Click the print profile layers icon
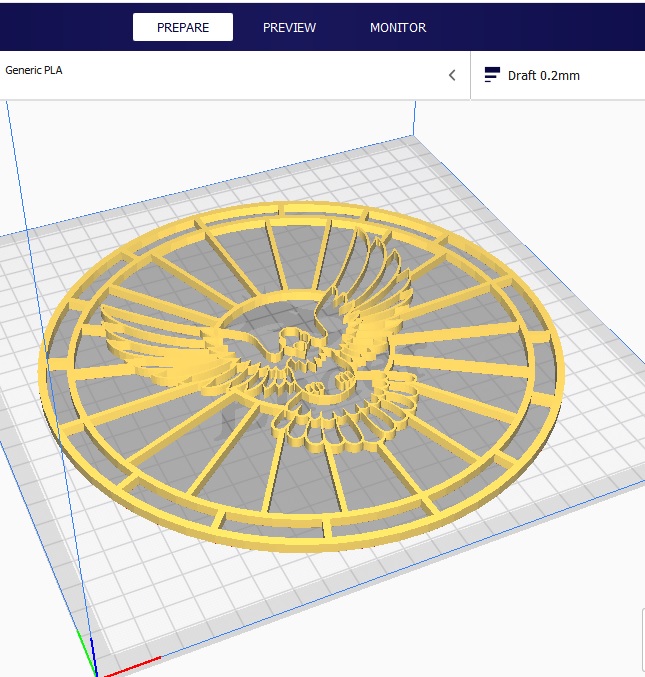The image size is (645, 677). [x=492, y=75]
